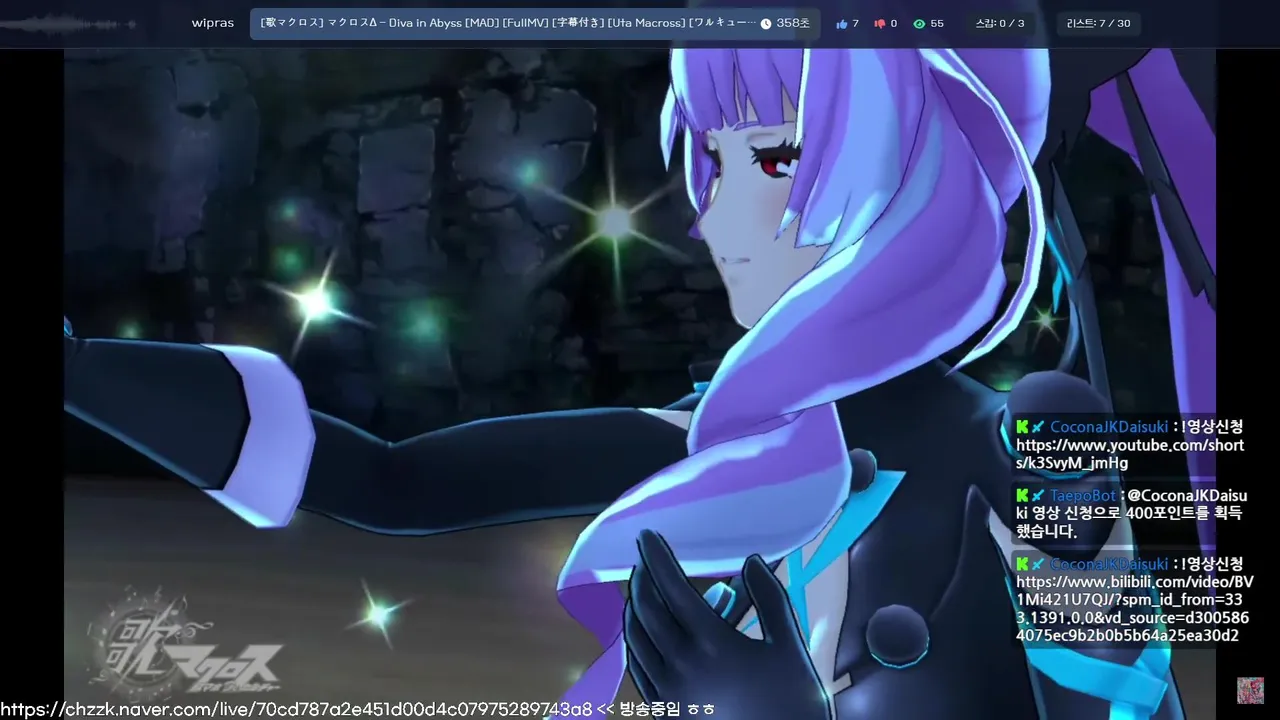Click the Diva in Abyss video title
This screenshot has height=720, width=1280.
pos(508,23)
